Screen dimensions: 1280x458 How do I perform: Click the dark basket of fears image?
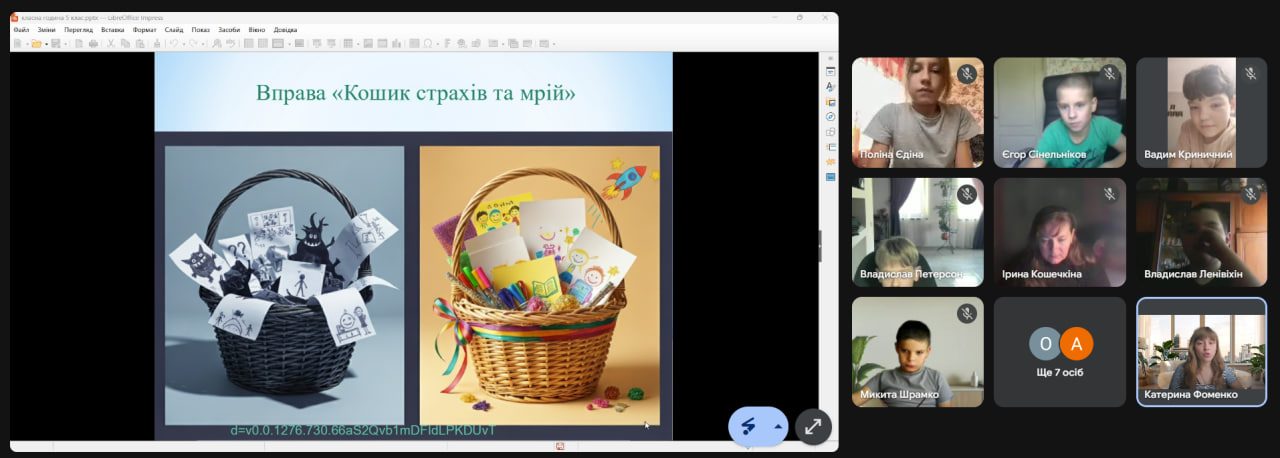[284, 285]
